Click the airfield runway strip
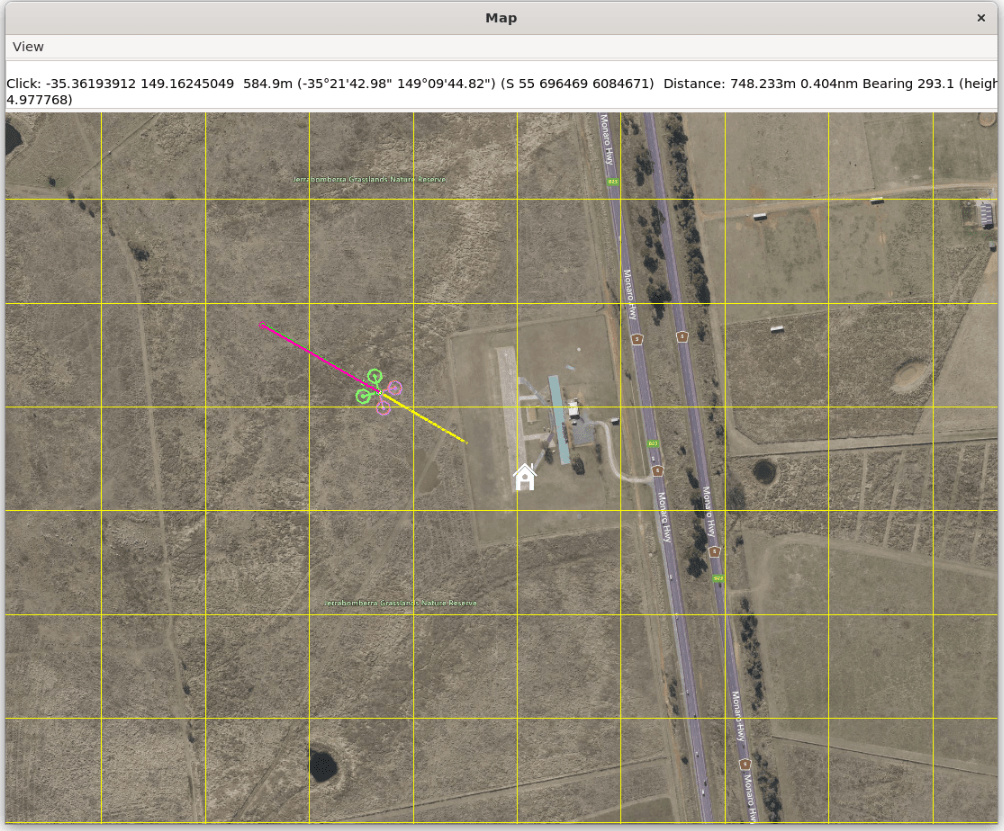Viewport: 1004px width, 831px height. (506, 400)
